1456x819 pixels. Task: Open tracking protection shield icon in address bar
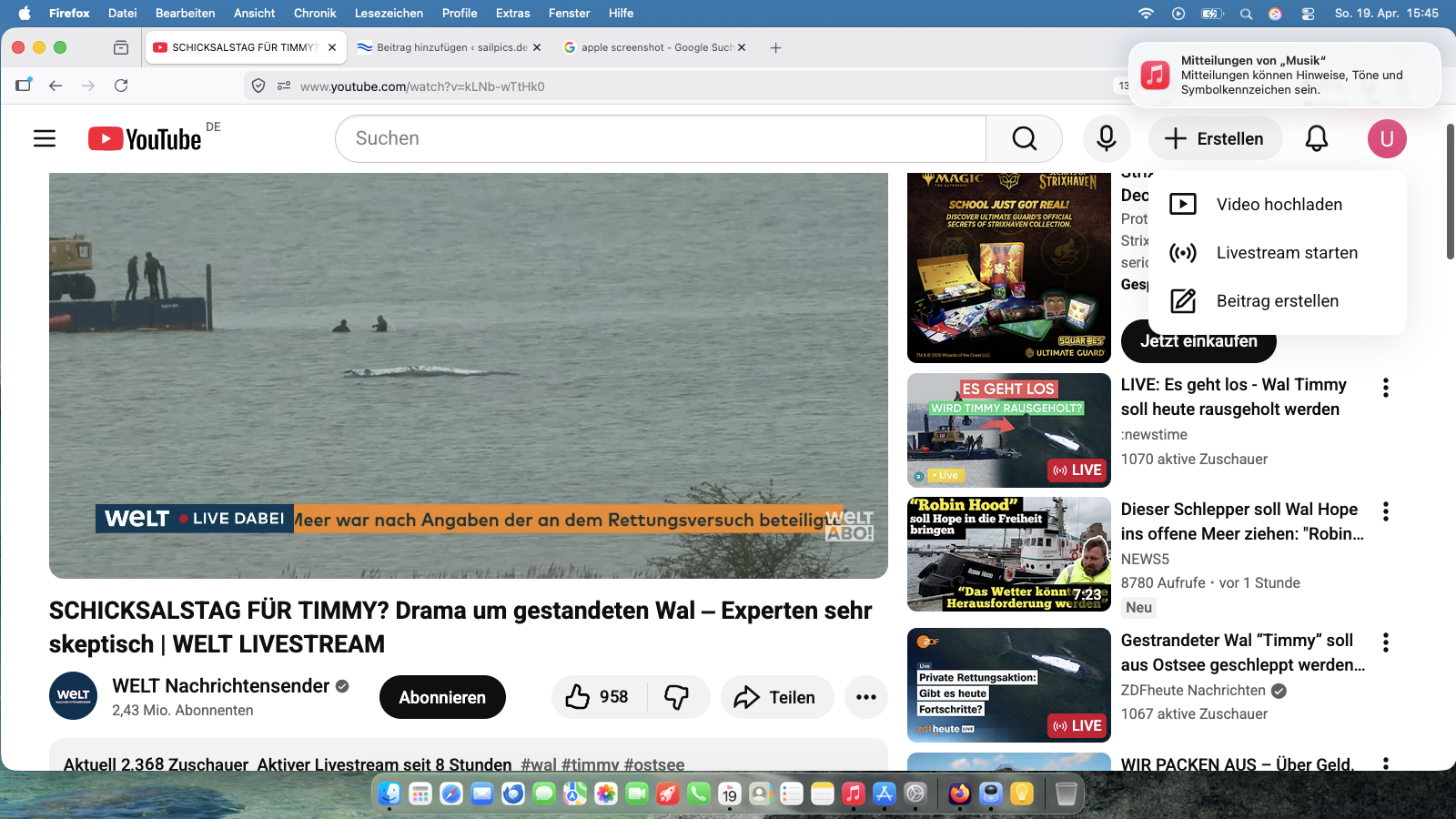pos(258,86)
